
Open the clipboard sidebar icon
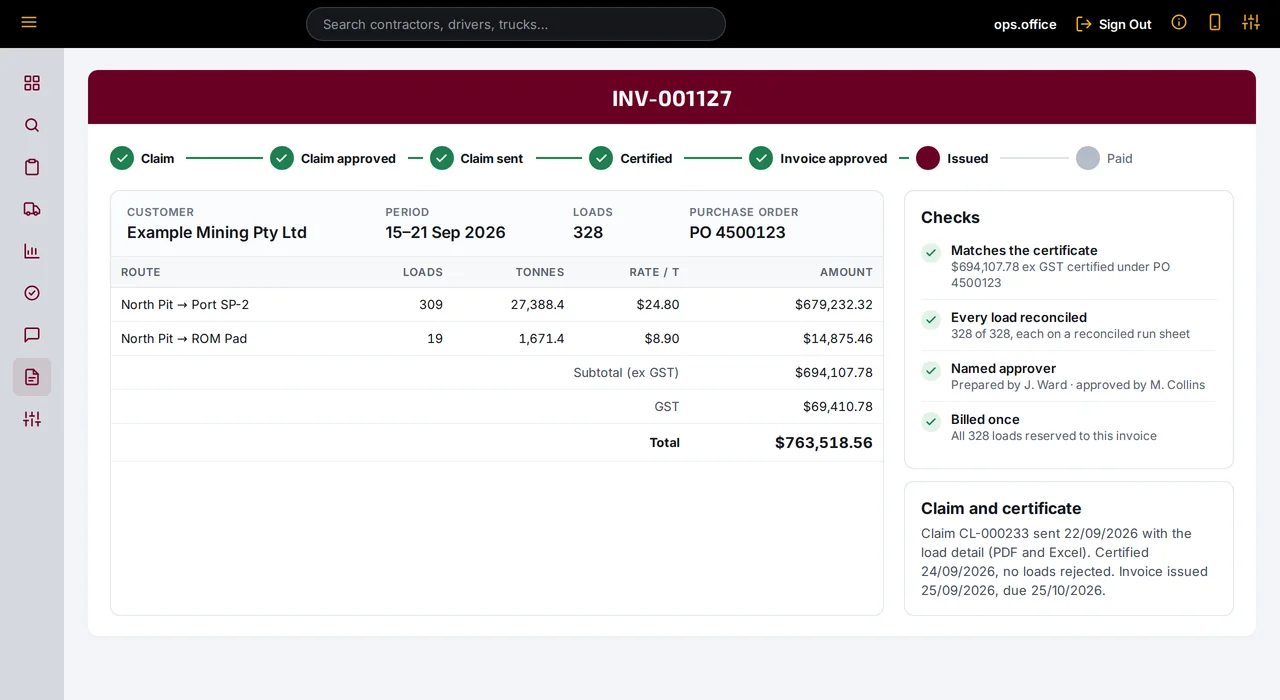point(32,167)
